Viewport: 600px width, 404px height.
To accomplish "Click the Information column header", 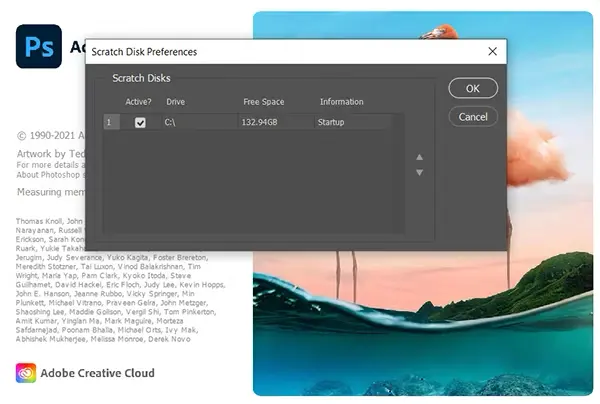I will pos(341,102).
